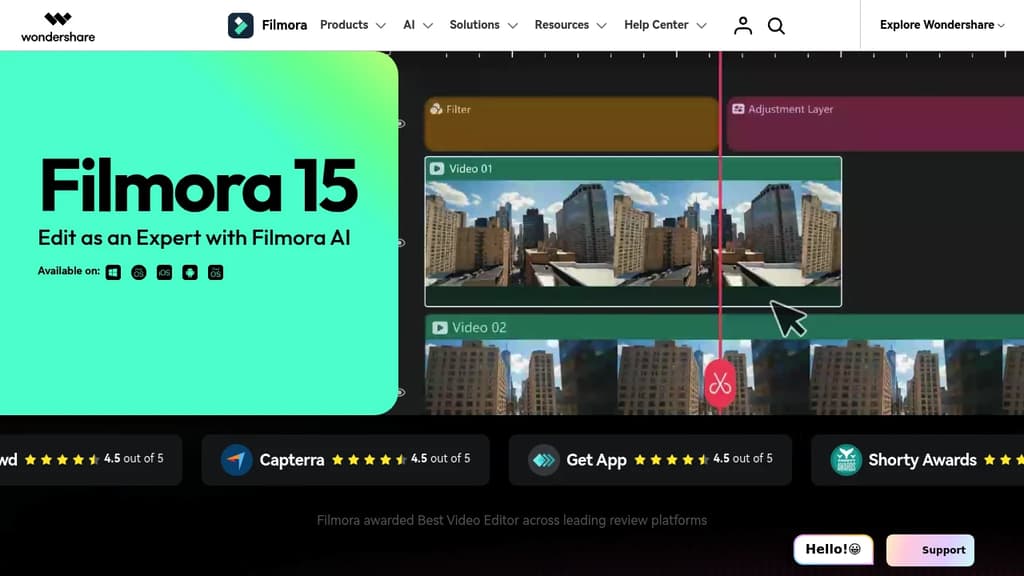The height and width of the screenshot is (576, 1024).
Task: Toggle visibility eye of Video 02 track
Action: pyautogui.click(x=401, y=392)
